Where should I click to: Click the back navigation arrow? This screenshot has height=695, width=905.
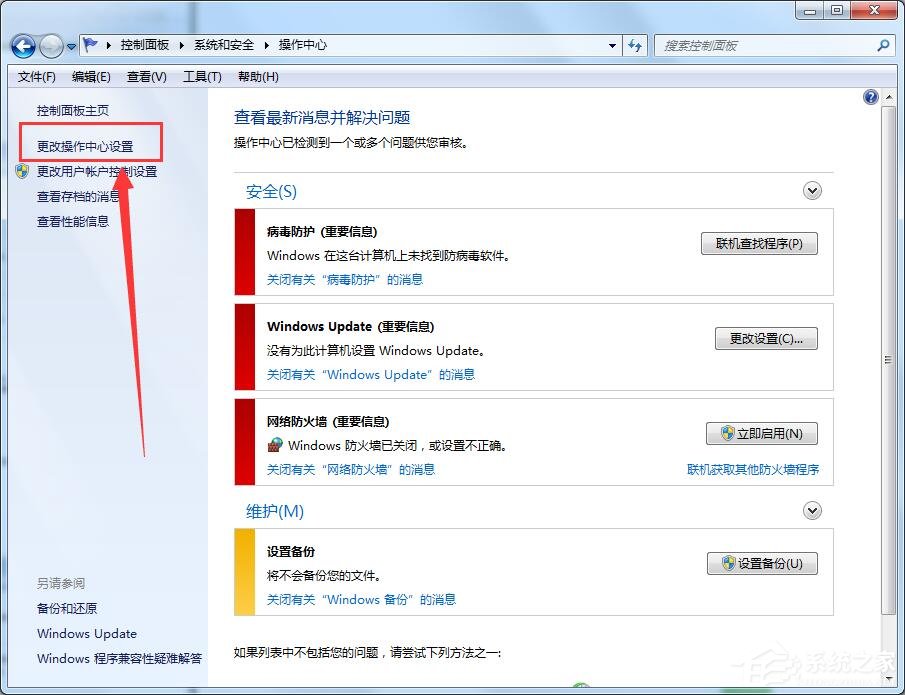pos(22,45)
